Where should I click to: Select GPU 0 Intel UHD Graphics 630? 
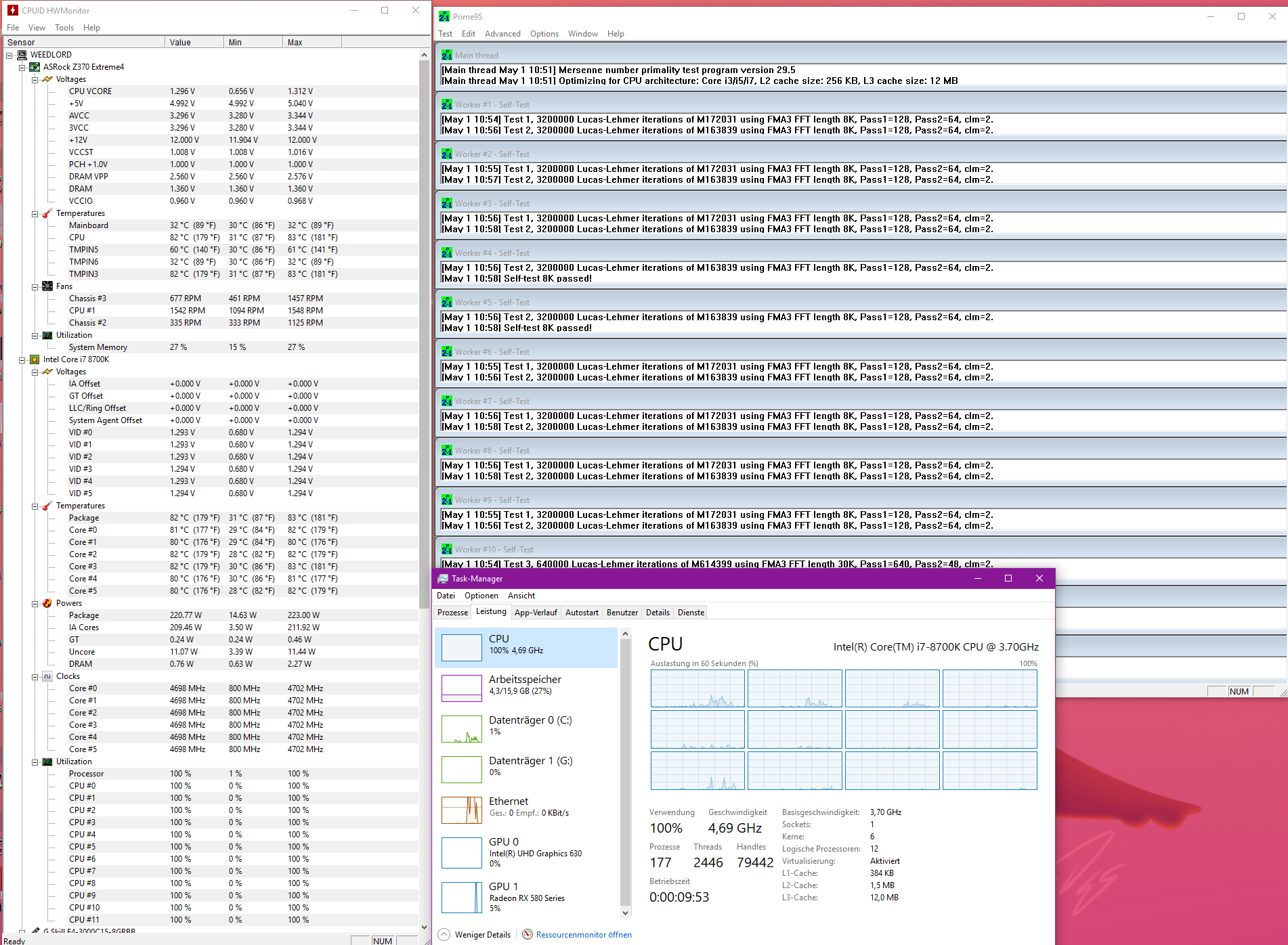(x=526, y=853)
